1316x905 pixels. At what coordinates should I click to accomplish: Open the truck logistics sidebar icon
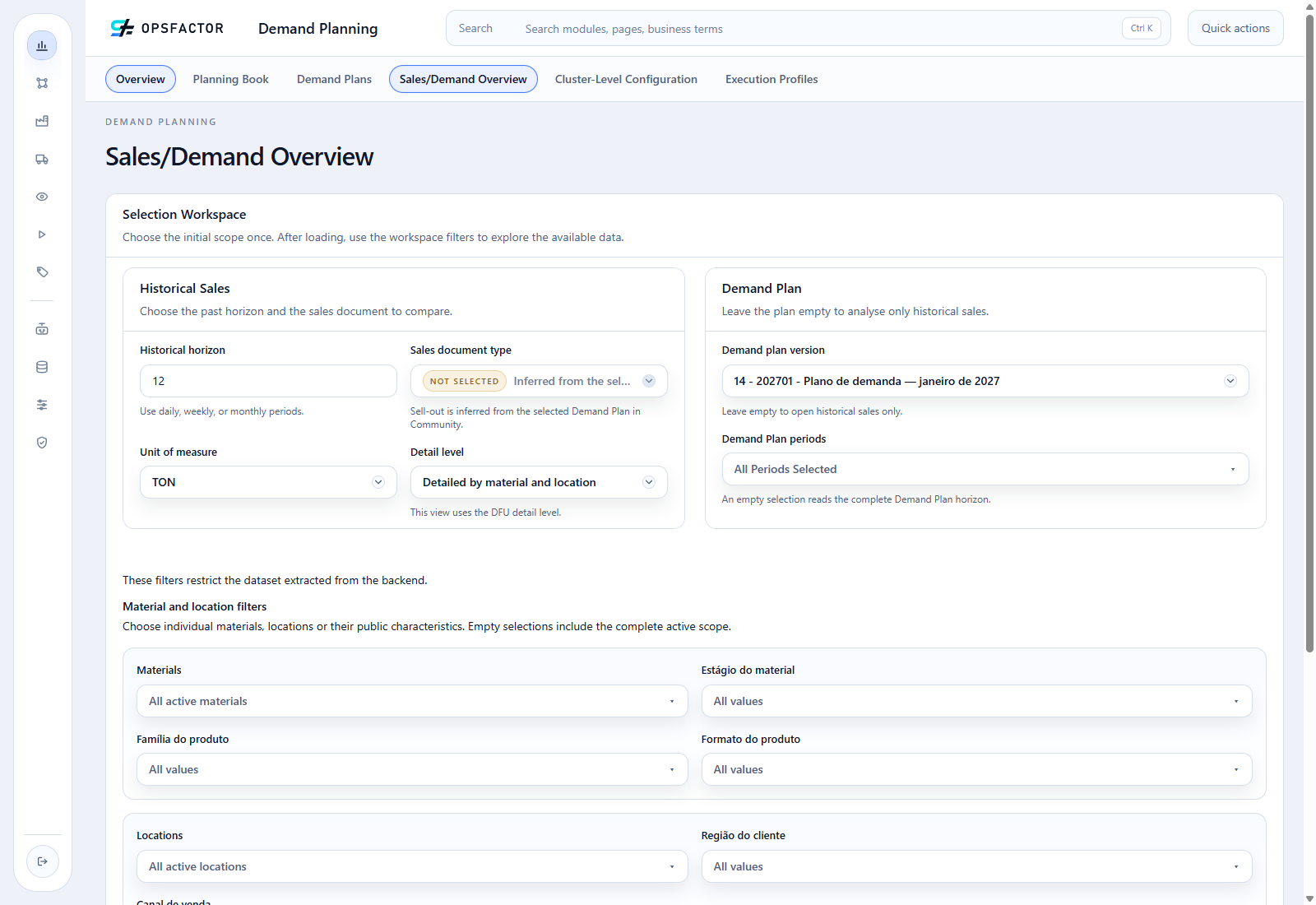coord(42,159)
